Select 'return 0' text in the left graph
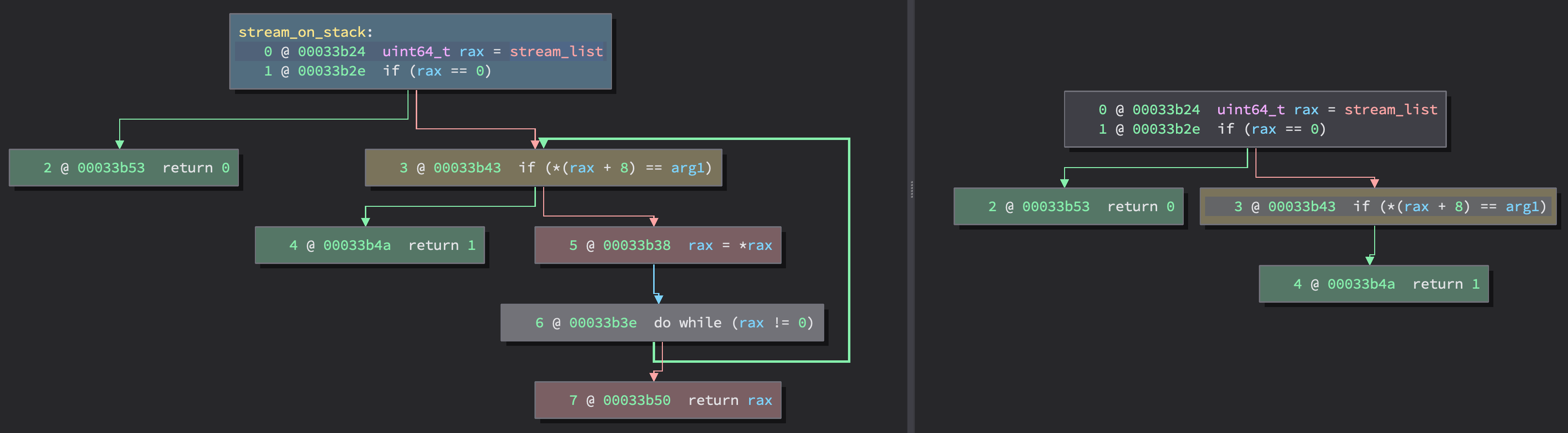 pyautogui.click(x=196, y=168)
